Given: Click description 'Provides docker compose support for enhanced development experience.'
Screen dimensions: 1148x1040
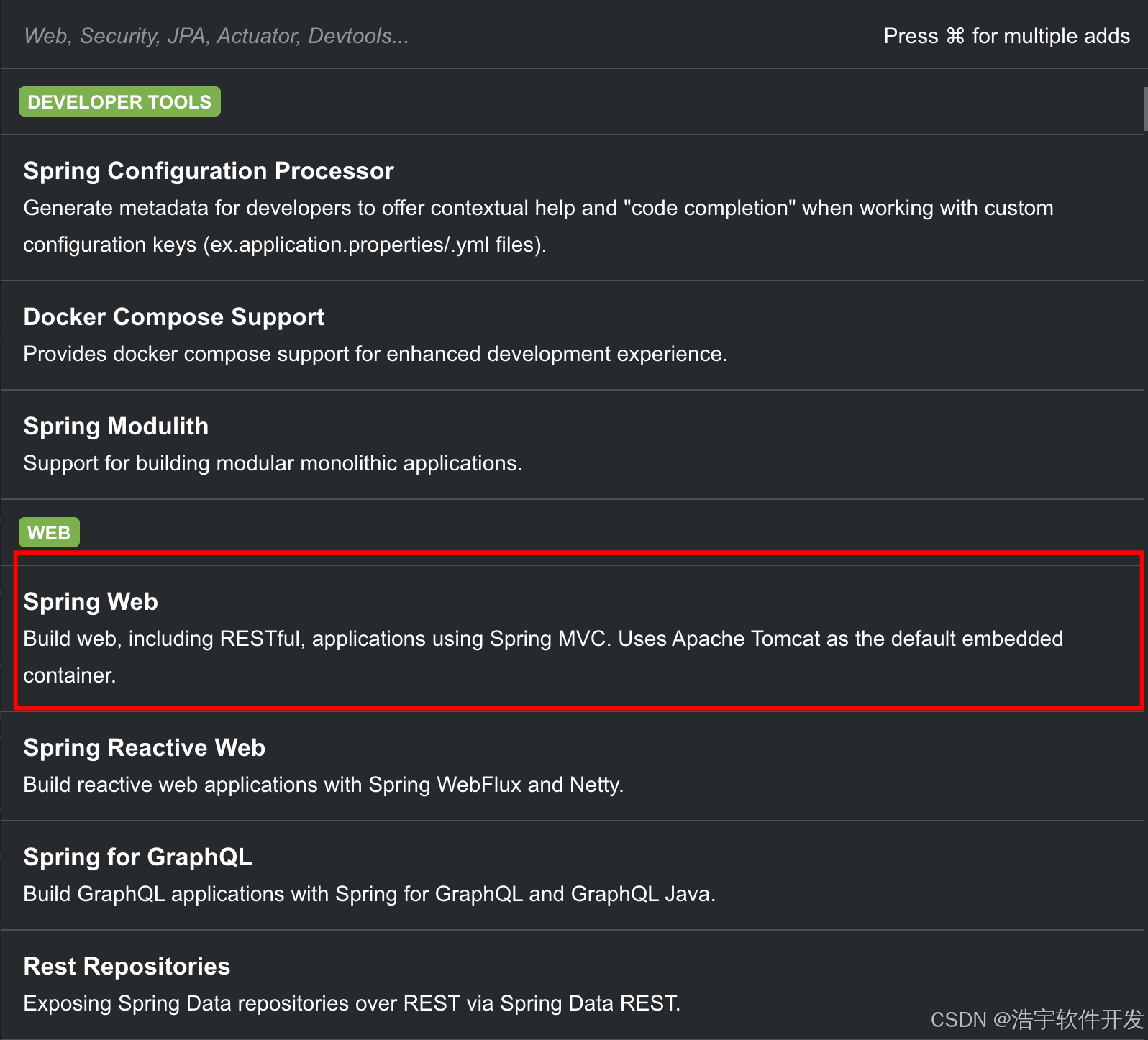Looking at the screenshot, I should click(x=375, y=354).
